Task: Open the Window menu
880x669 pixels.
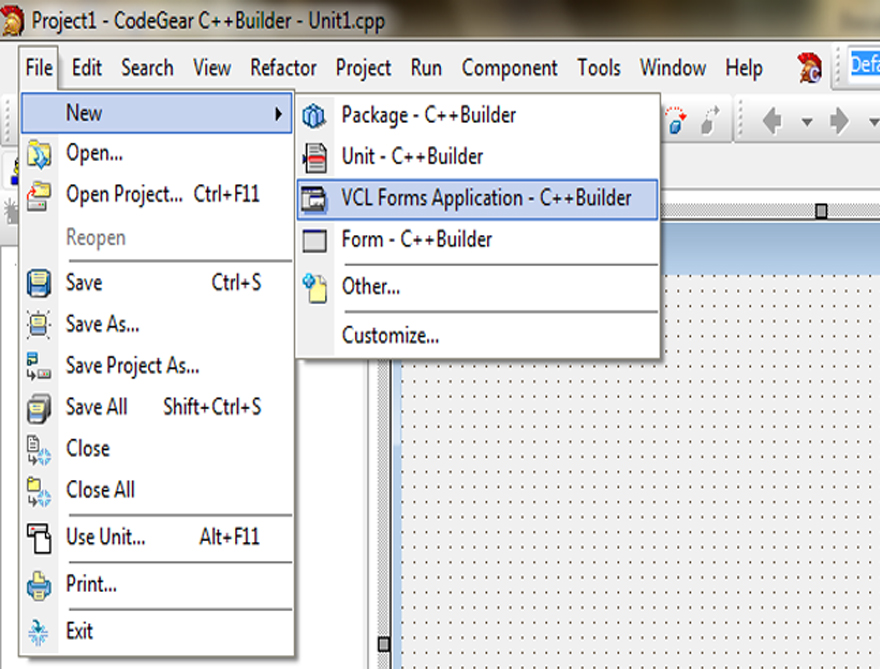Action: [x=673, y=68]
